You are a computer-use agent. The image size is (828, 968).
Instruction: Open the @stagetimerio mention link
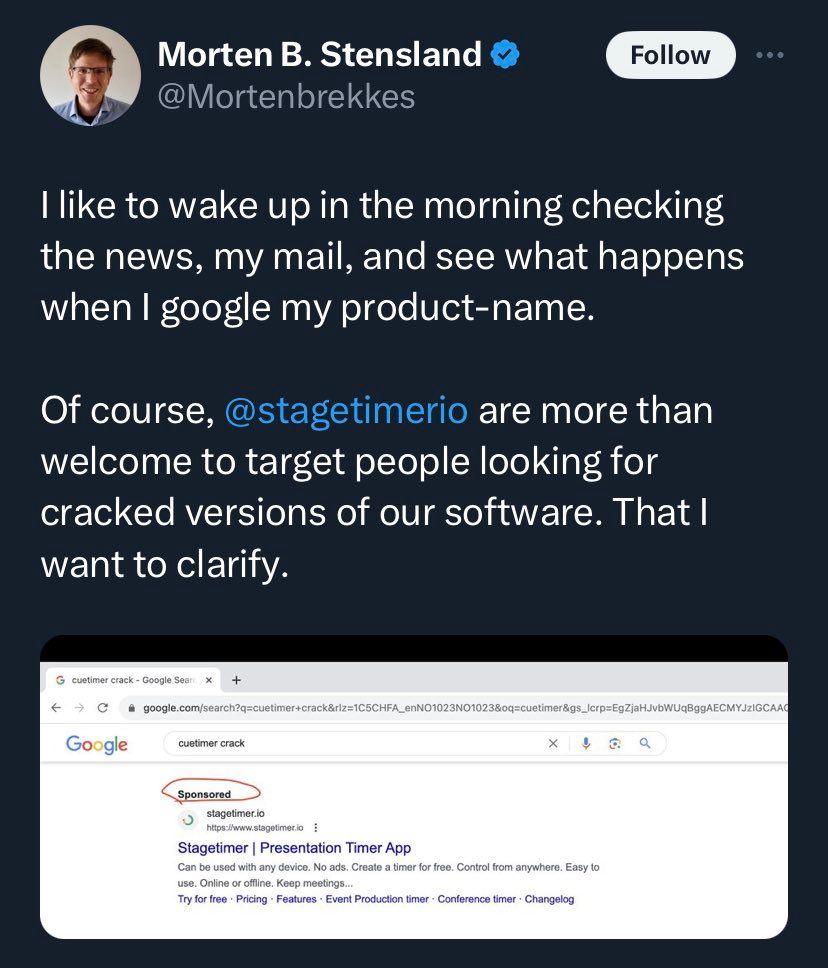(x=347, y=411)
